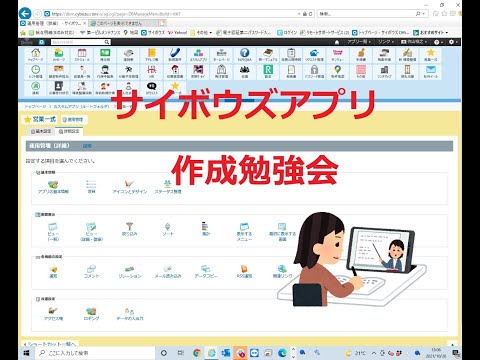Open the user name dropdown in header
The height and width of the screenshot is (360, 480).
click(414, 42)
